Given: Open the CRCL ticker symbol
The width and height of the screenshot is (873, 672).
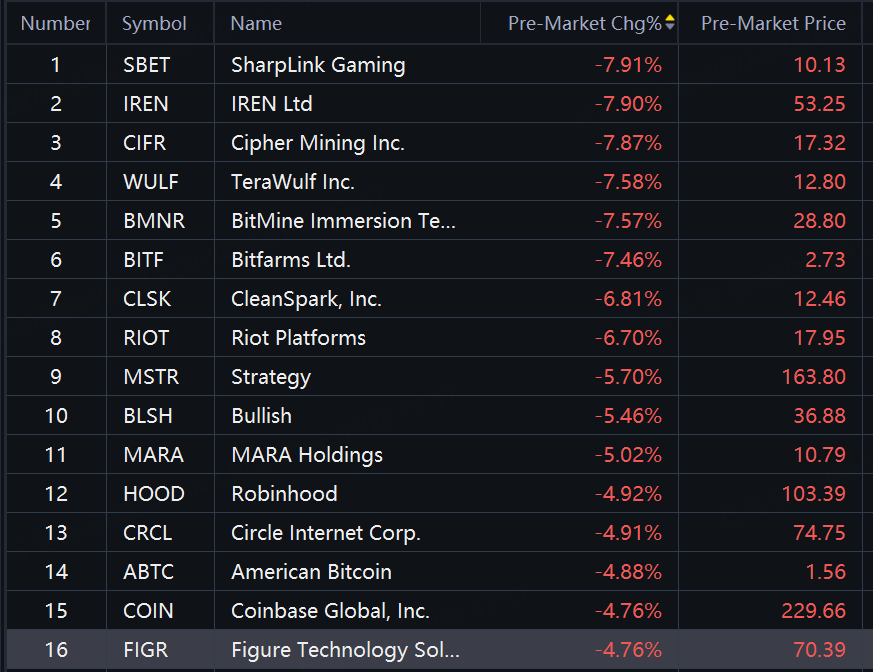Looking at the screenshot, I should point(148,533).
